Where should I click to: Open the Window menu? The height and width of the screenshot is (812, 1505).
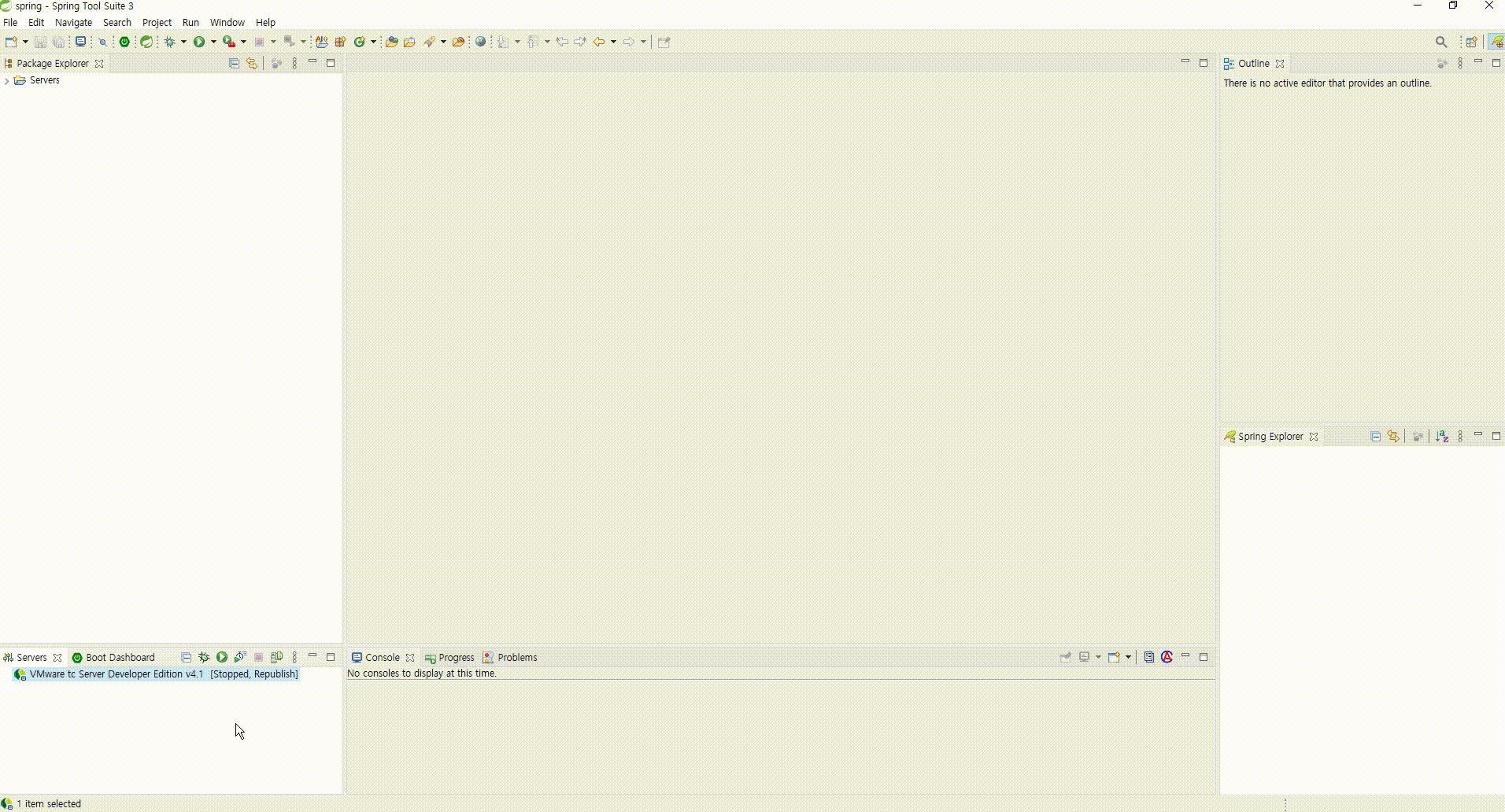227,23
